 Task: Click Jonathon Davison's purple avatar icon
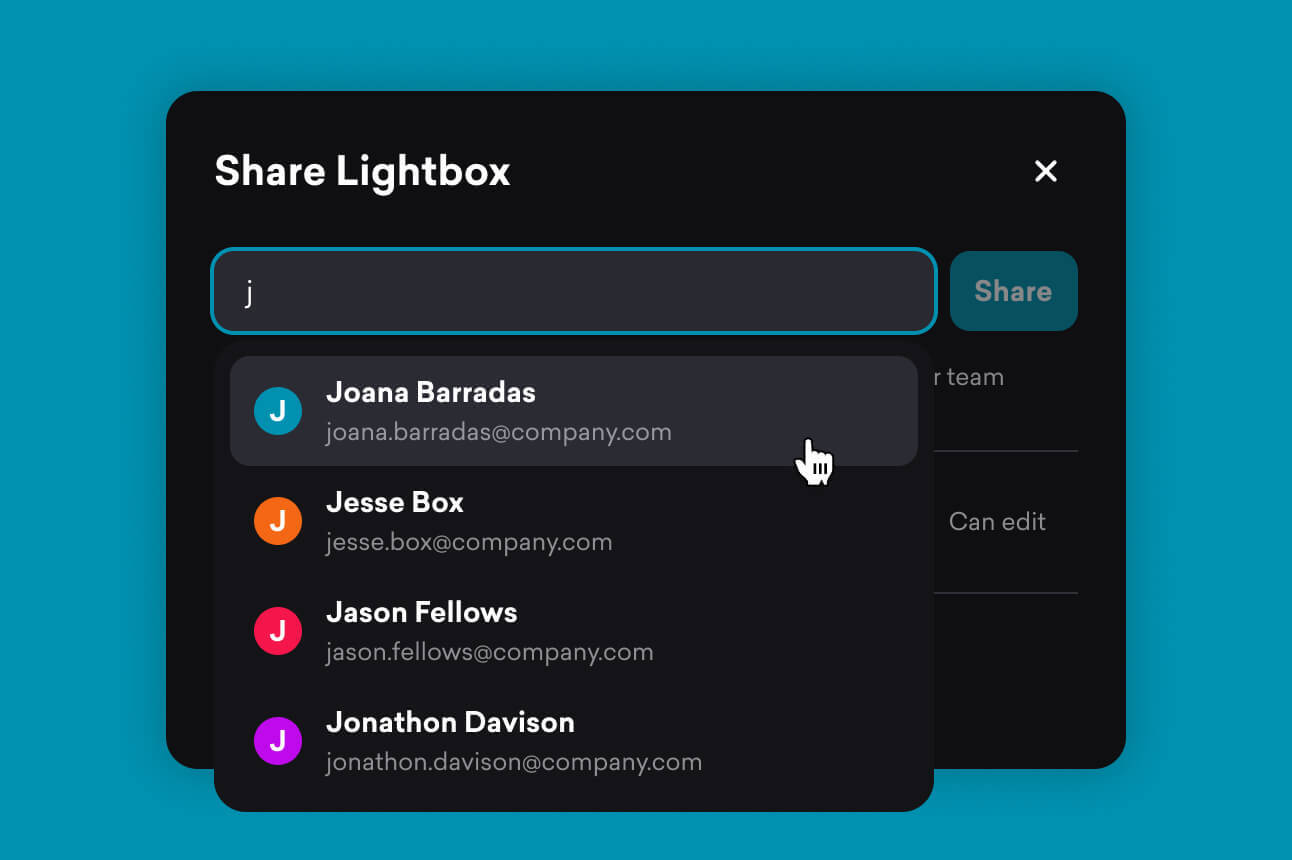pyautogui.click(x=278, y=741)
